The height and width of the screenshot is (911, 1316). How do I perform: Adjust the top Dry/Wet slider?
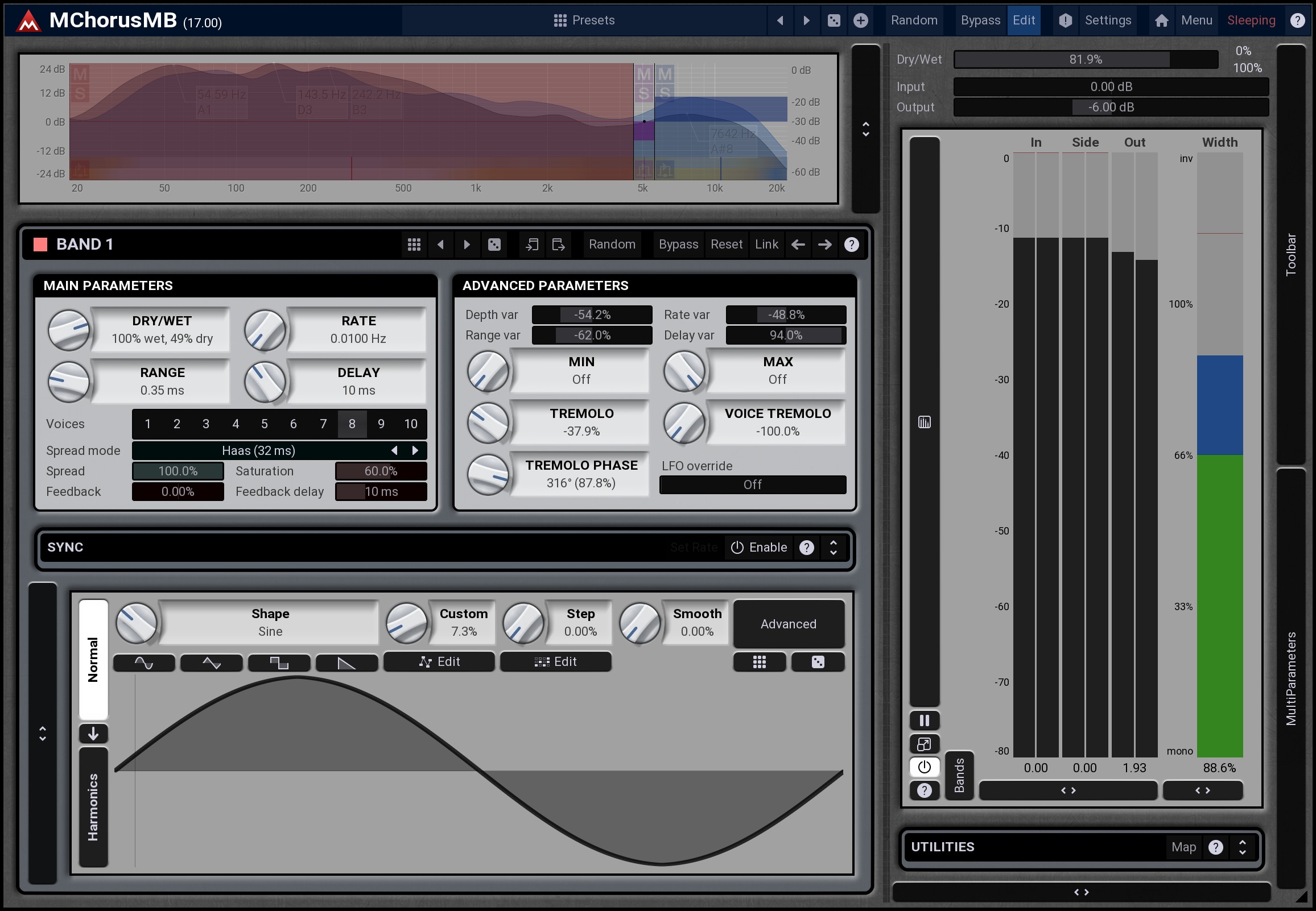1086,59
